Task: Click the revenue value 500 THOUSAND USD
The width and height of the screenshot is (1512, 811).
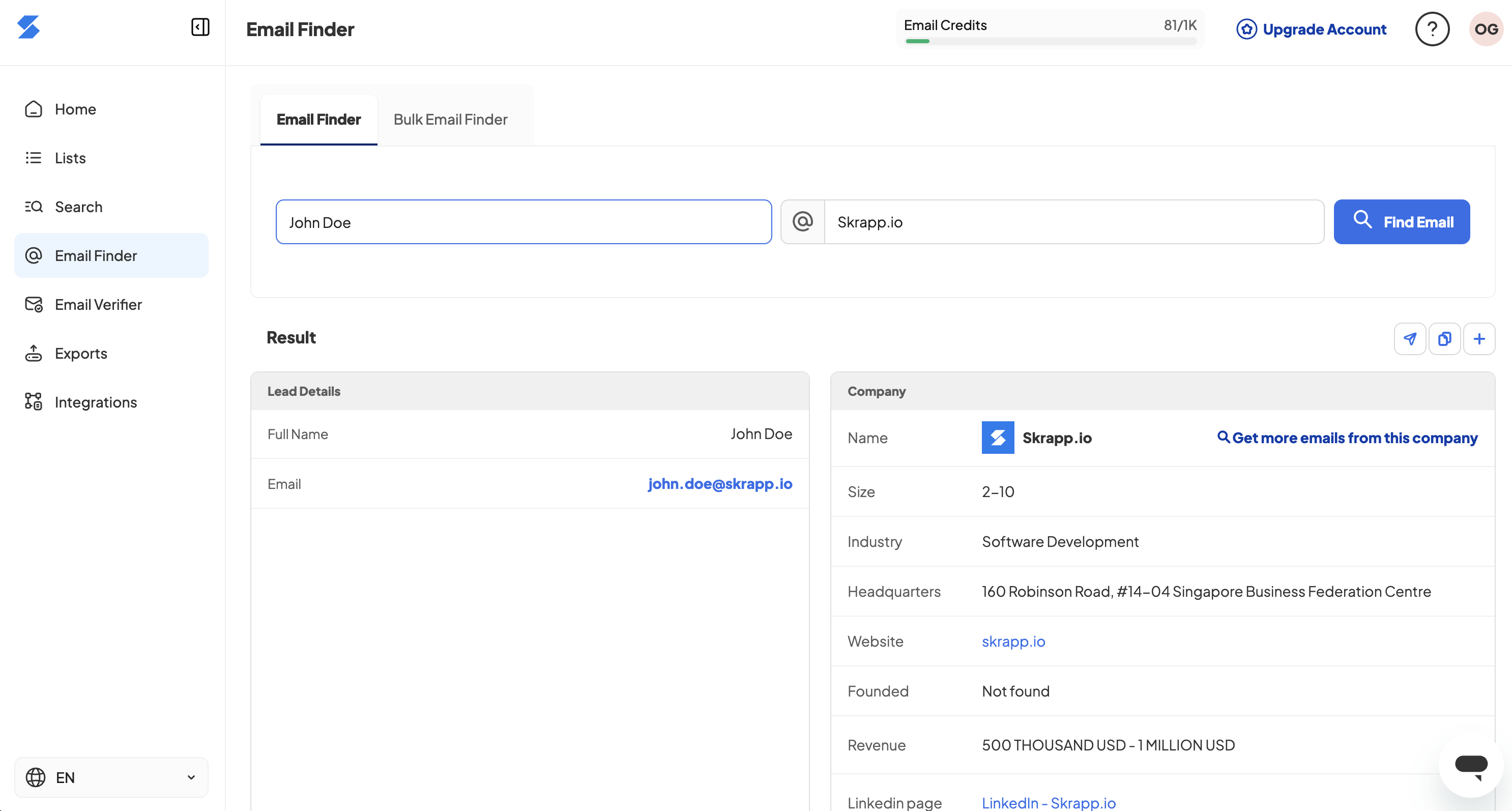Action: [1108, 745]
